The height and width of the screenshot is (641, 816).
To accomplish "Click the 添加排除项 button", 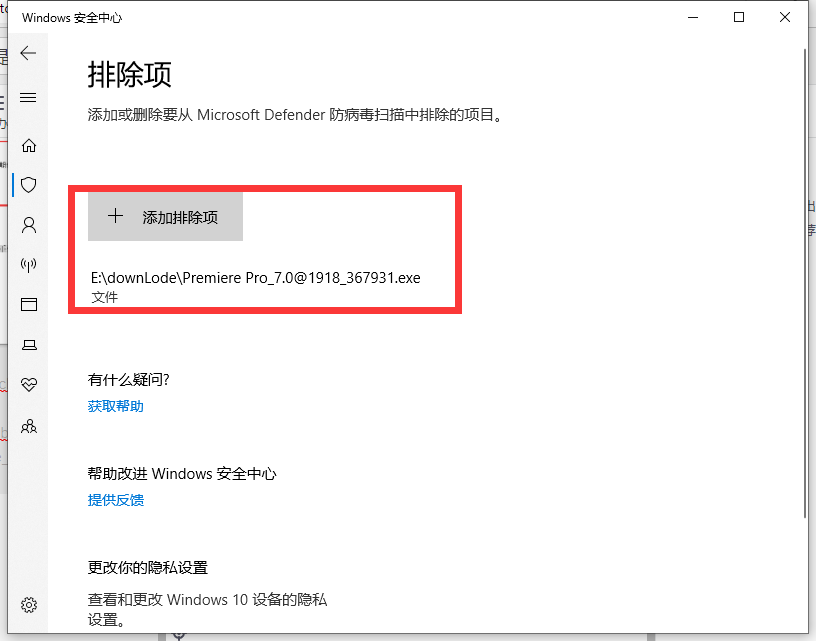I will [165, 217].
